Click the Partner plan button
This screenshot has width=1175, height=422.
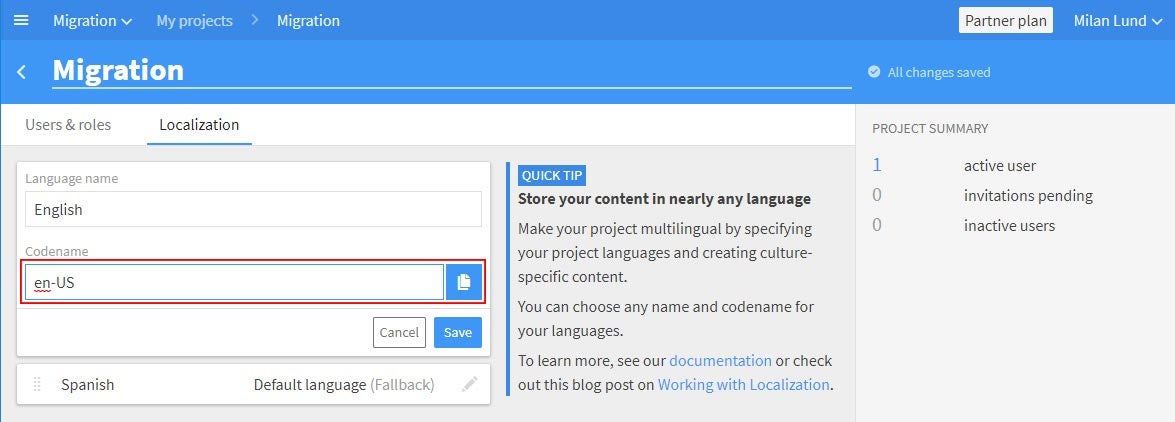click(x=1006, y=20)
